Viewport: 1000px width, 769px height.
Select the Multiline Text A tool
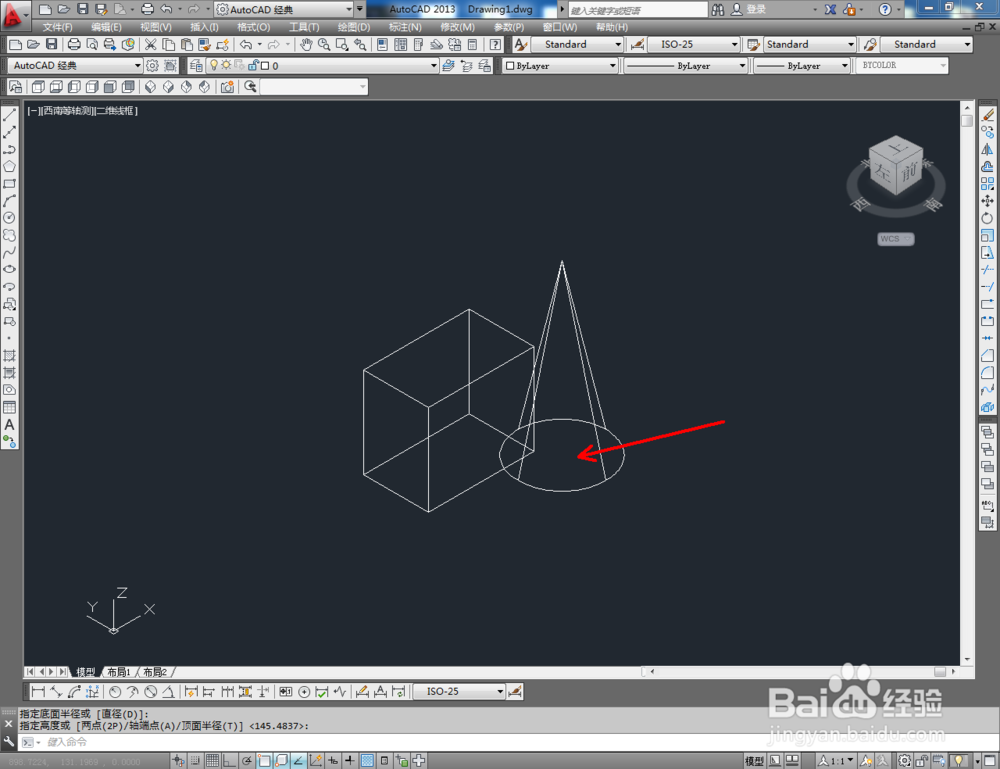[x=10, y=425]
